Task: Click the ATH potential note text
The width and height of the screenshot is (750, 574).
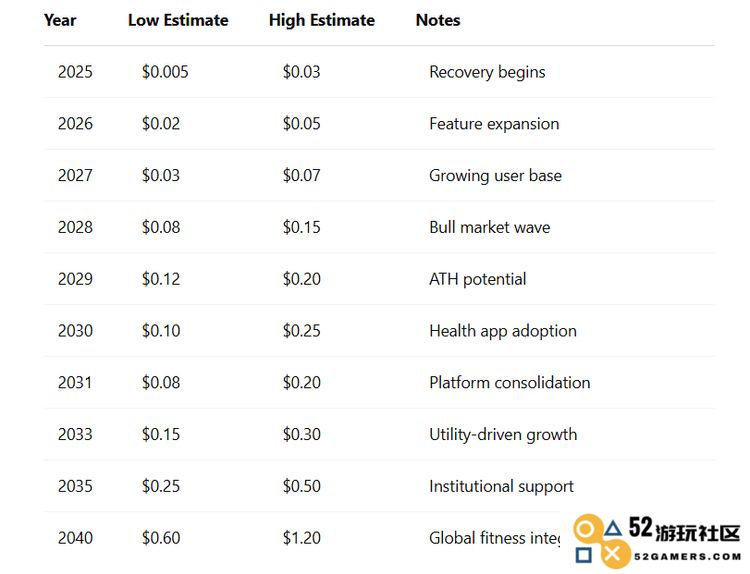Action: [x=477, y=279]
